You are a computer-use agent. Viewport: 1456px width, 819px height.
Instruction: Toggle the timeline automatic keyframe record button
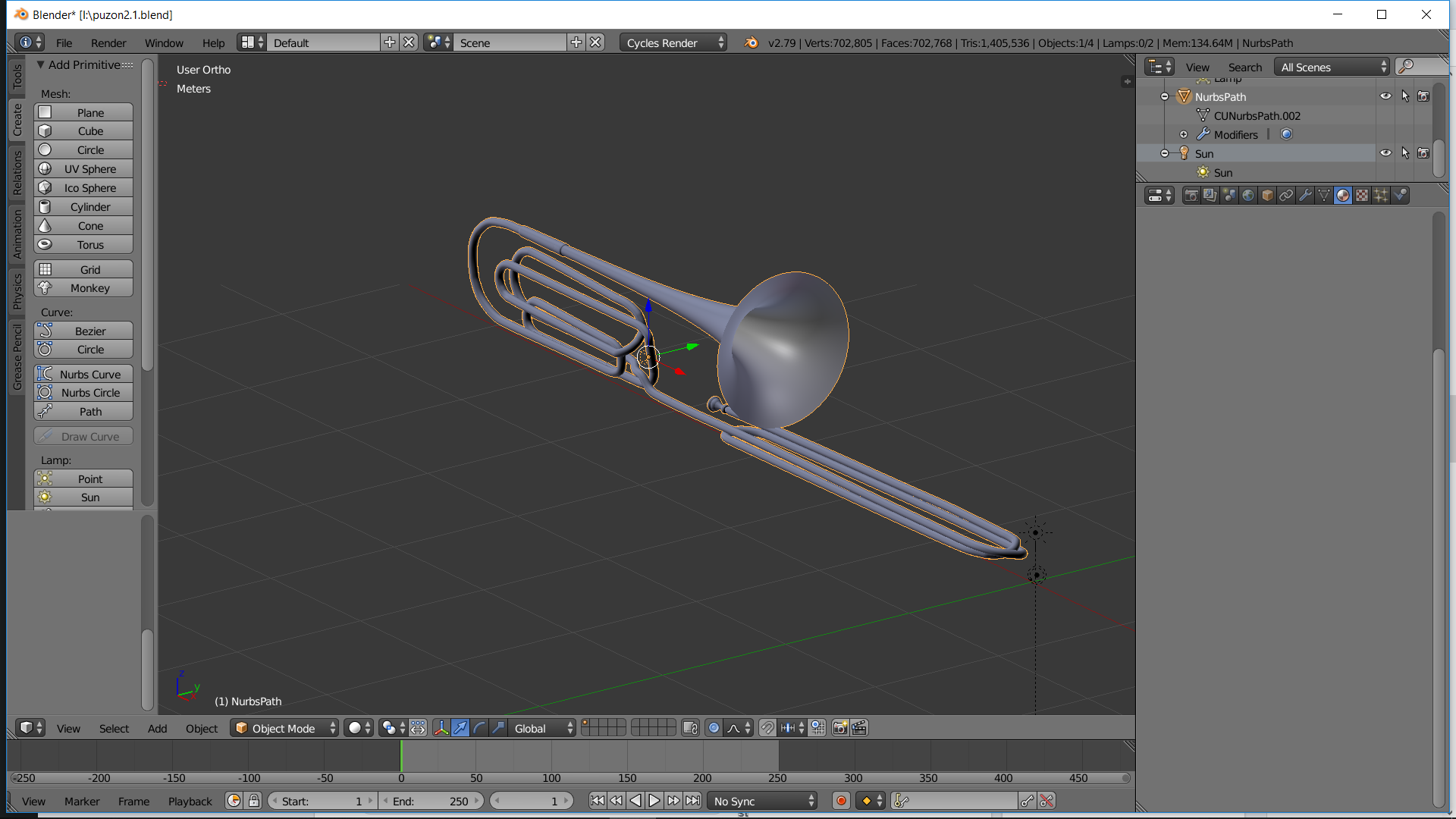(841, 801)
